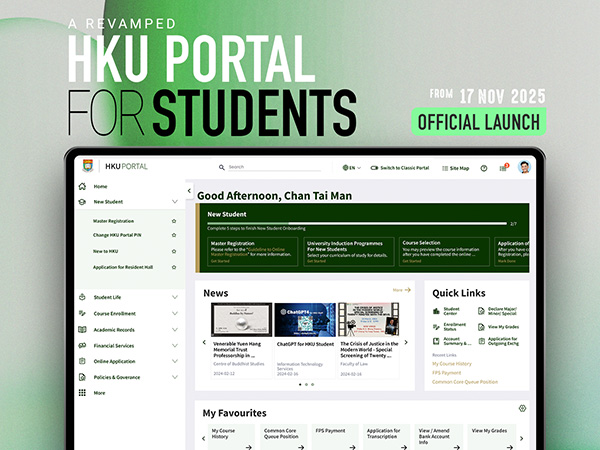The width and height of the screenshot is (600, 450).
Task: Click Get Started under Course Selection
Action: tap(412, 261)
